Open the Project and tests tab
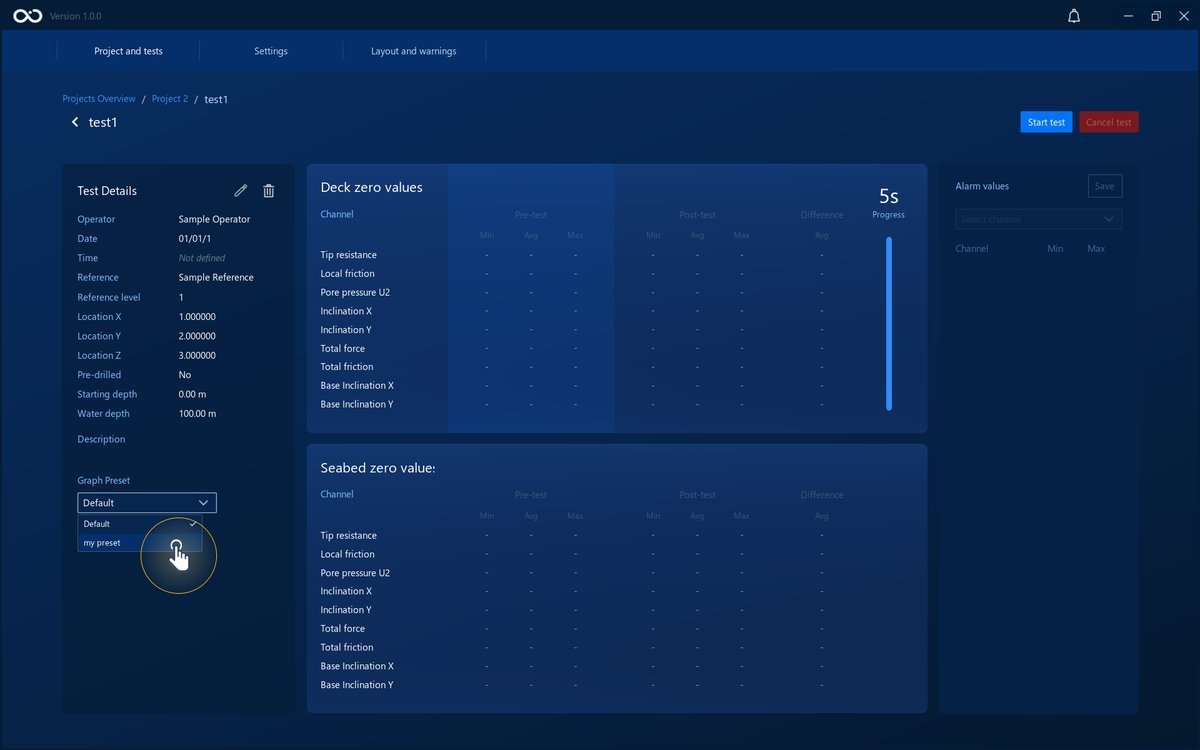 click(128, 51)
